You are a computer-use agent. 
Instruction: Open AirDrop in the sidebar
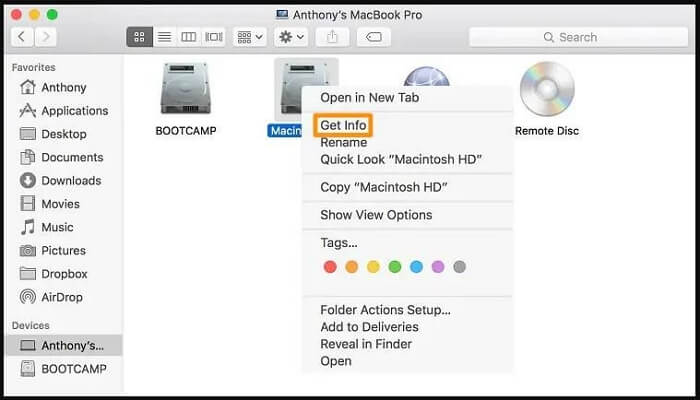(51, 297)
